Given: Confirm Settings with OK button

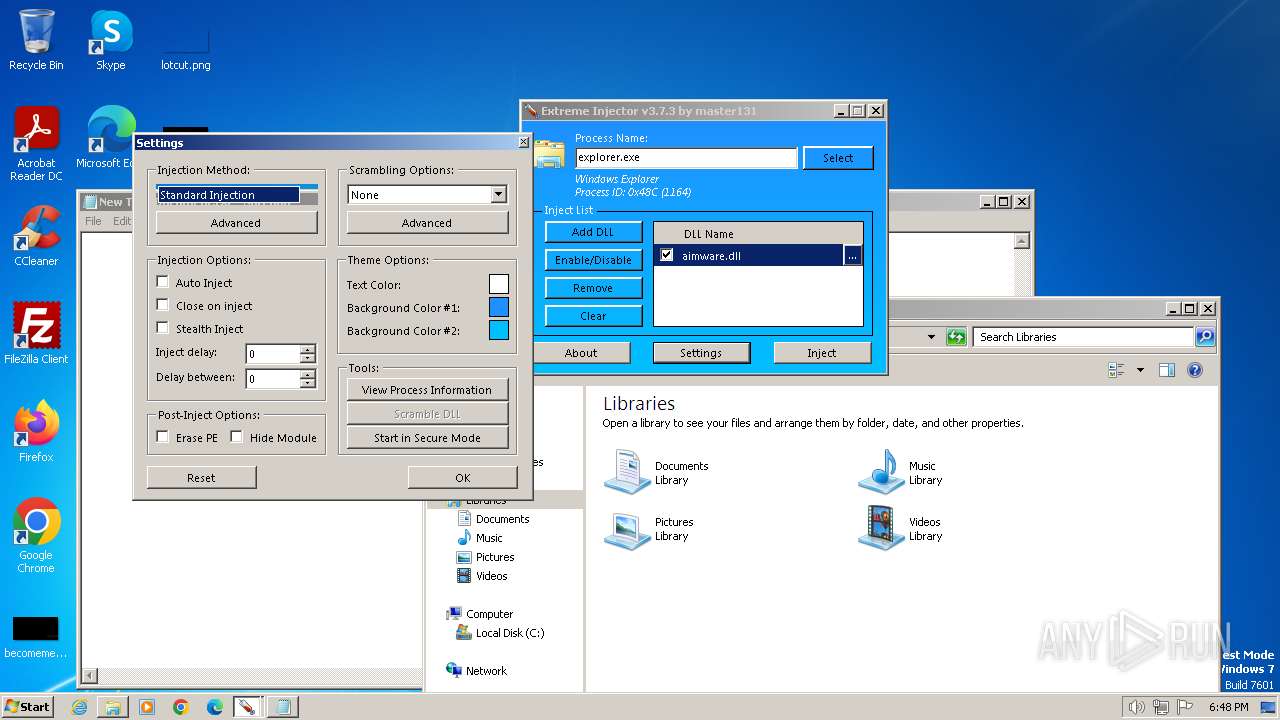Looking at the screenshot, I should 462,478.
